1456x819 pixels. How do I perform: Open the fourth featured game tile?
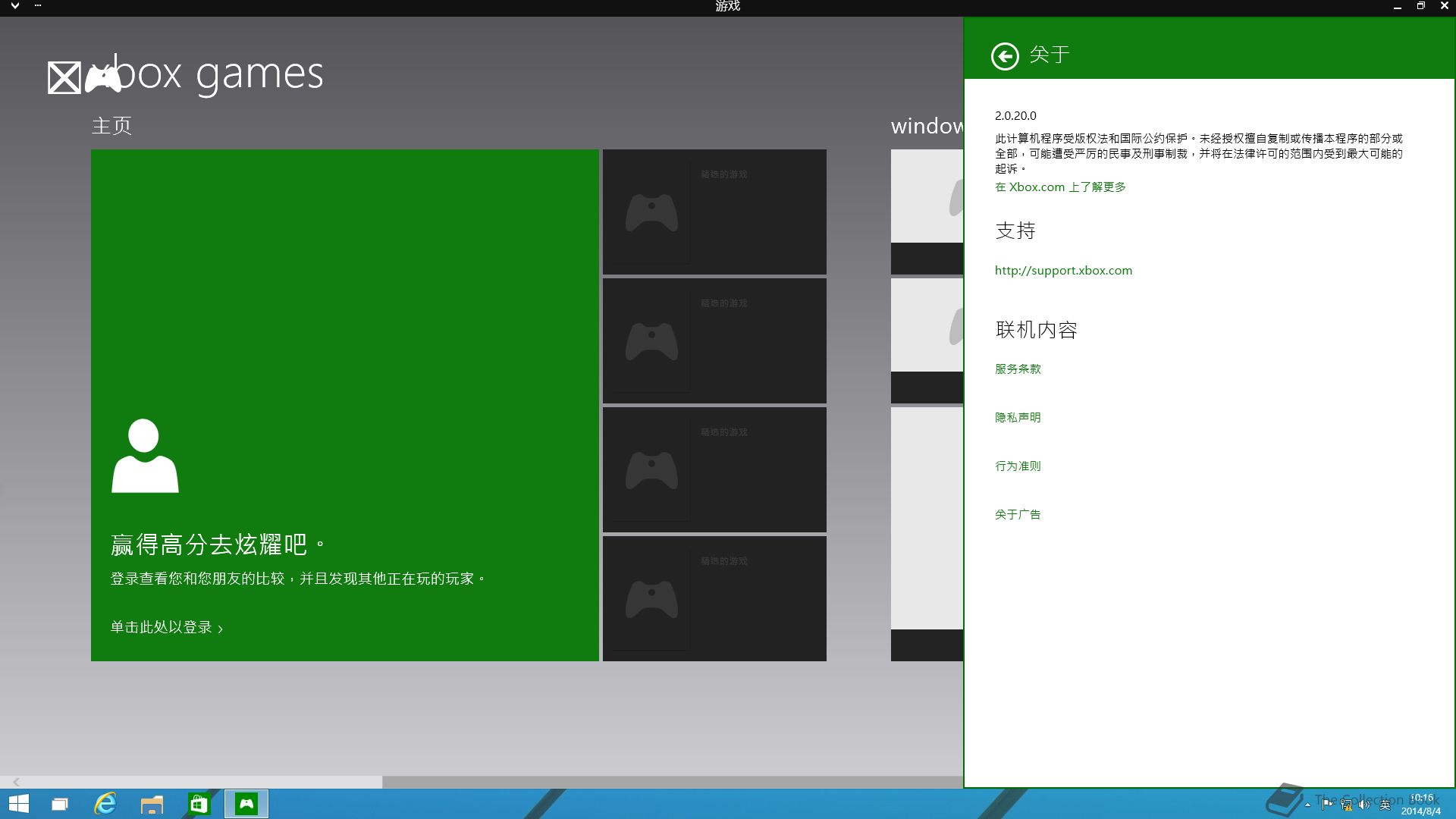tap(714, 598)
